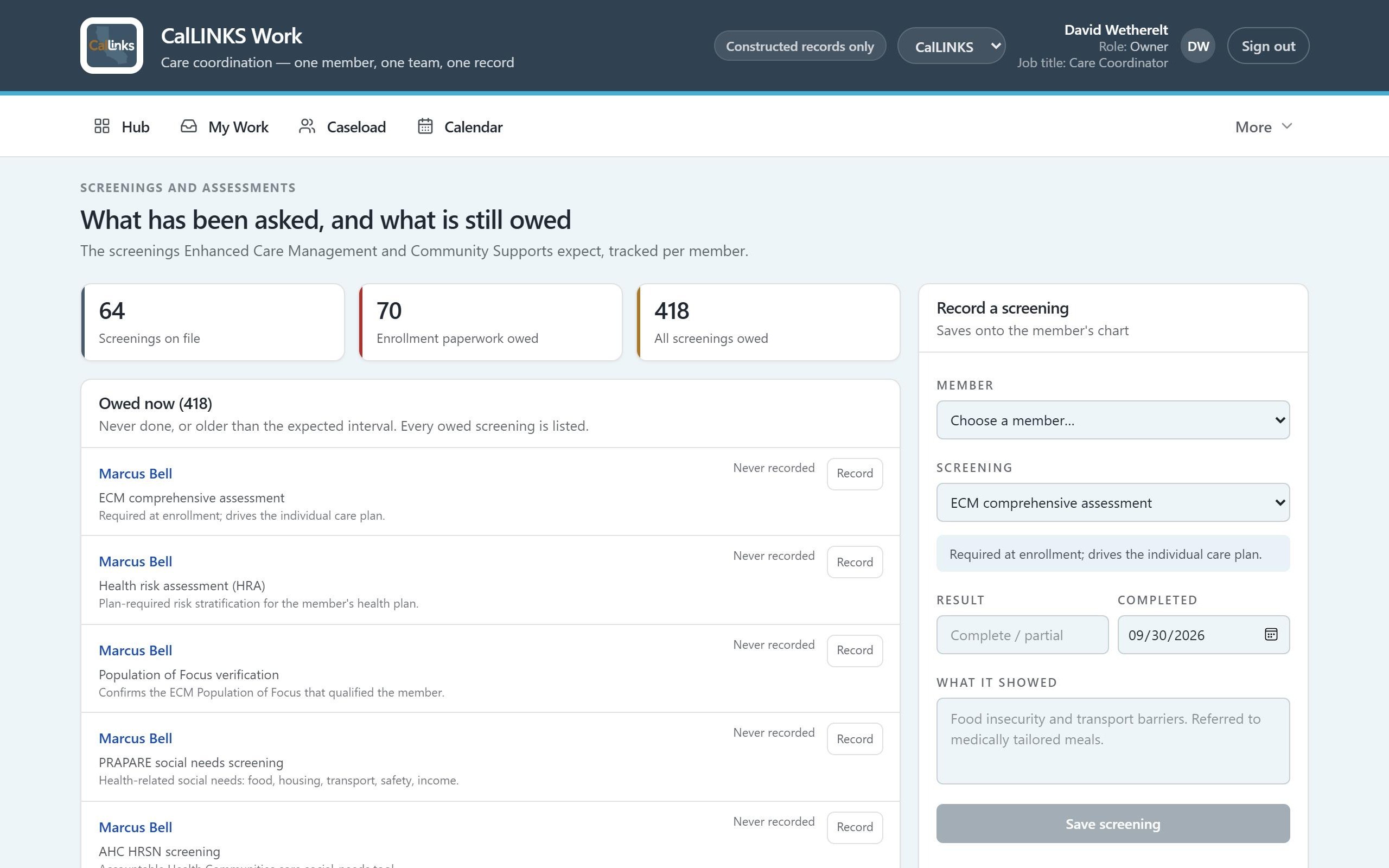This screenshot has width=1389, height=868.
Task: Open the Screening type dropdown
Action: point(1112,502)
